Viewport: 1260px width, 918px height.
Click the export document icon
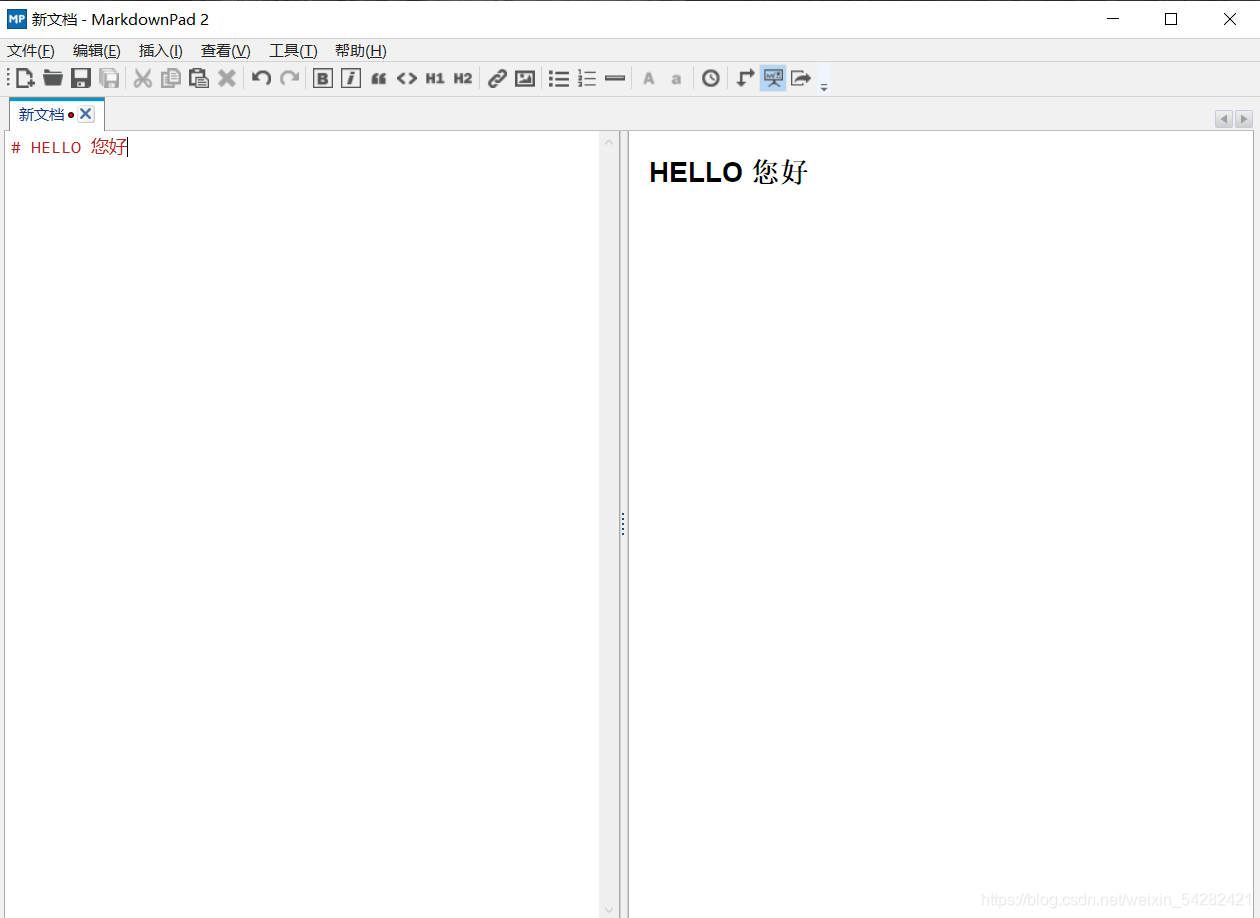click(x=801, y=78)
